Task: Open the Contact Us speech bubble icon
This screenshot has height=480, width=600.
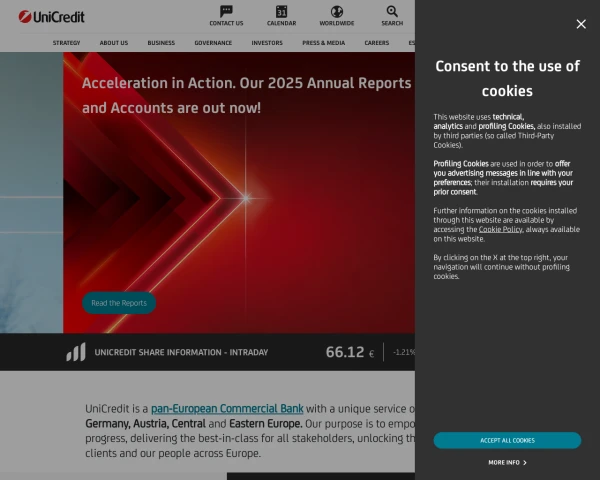Action: (x=226, y=11)
